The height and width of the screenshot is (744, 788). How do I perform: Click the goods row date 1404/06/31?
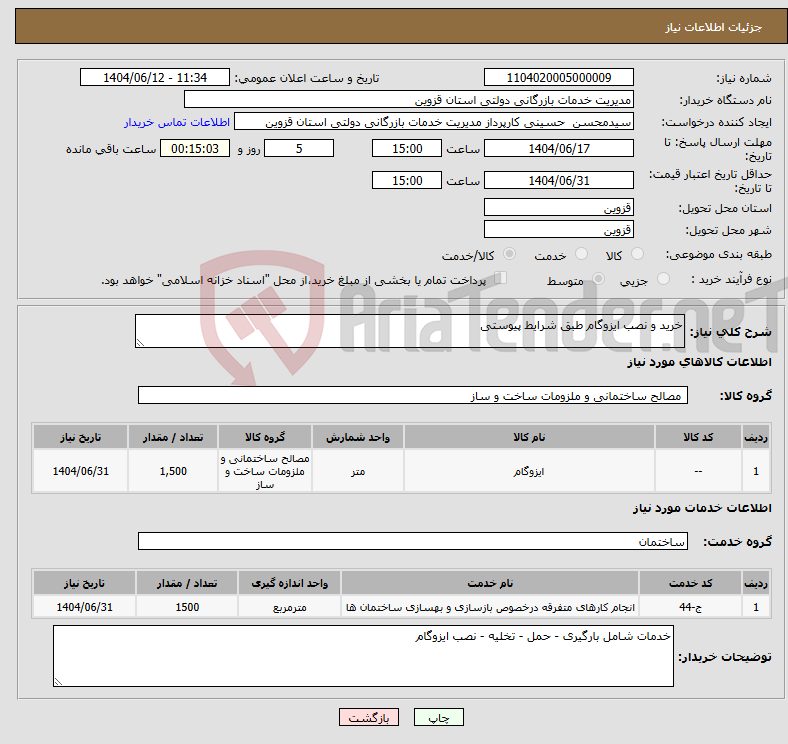(x=80, y=471)
